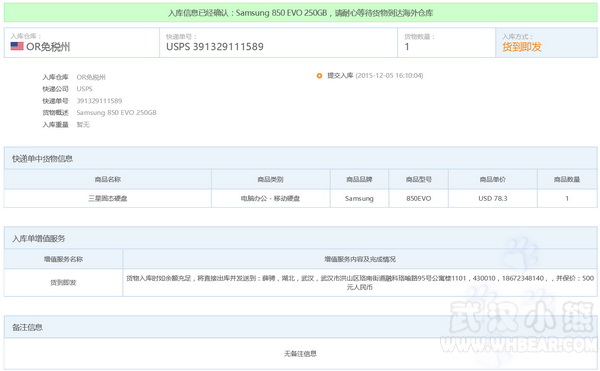Click the 无备注信息 text

300,354
